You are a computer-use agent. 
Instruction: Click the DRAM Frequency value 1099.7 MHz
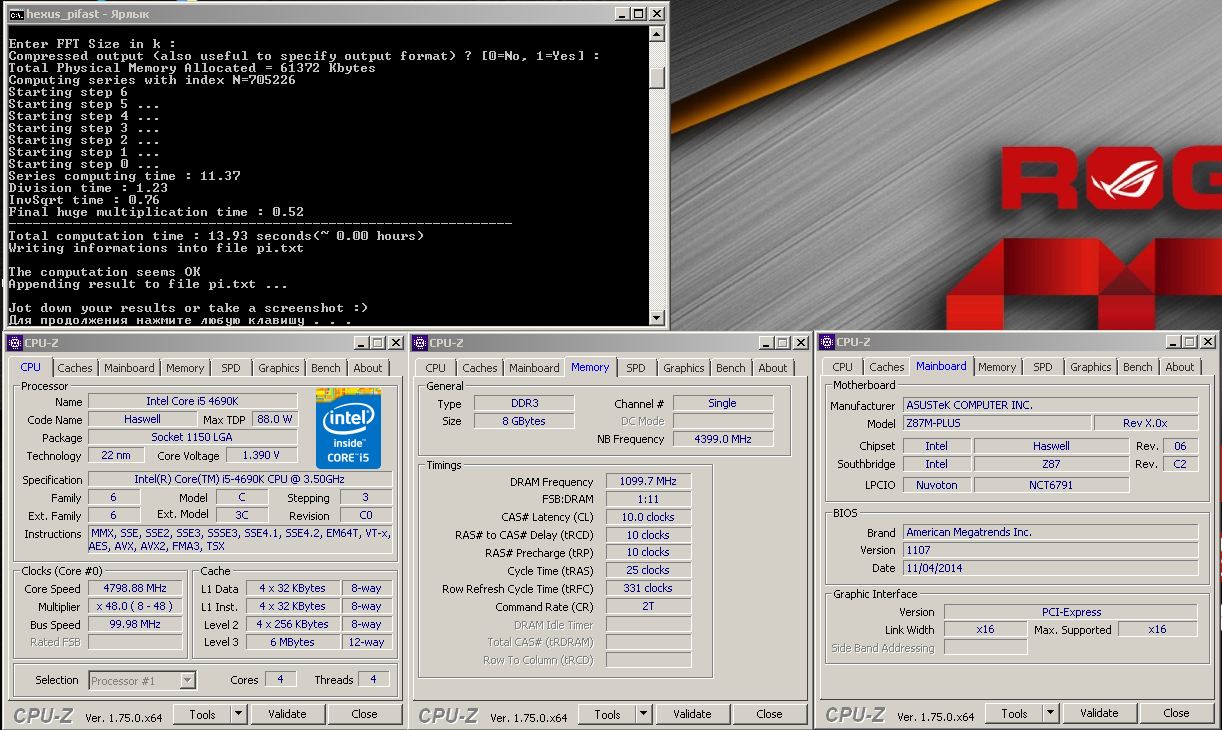[x=648, y=482]
